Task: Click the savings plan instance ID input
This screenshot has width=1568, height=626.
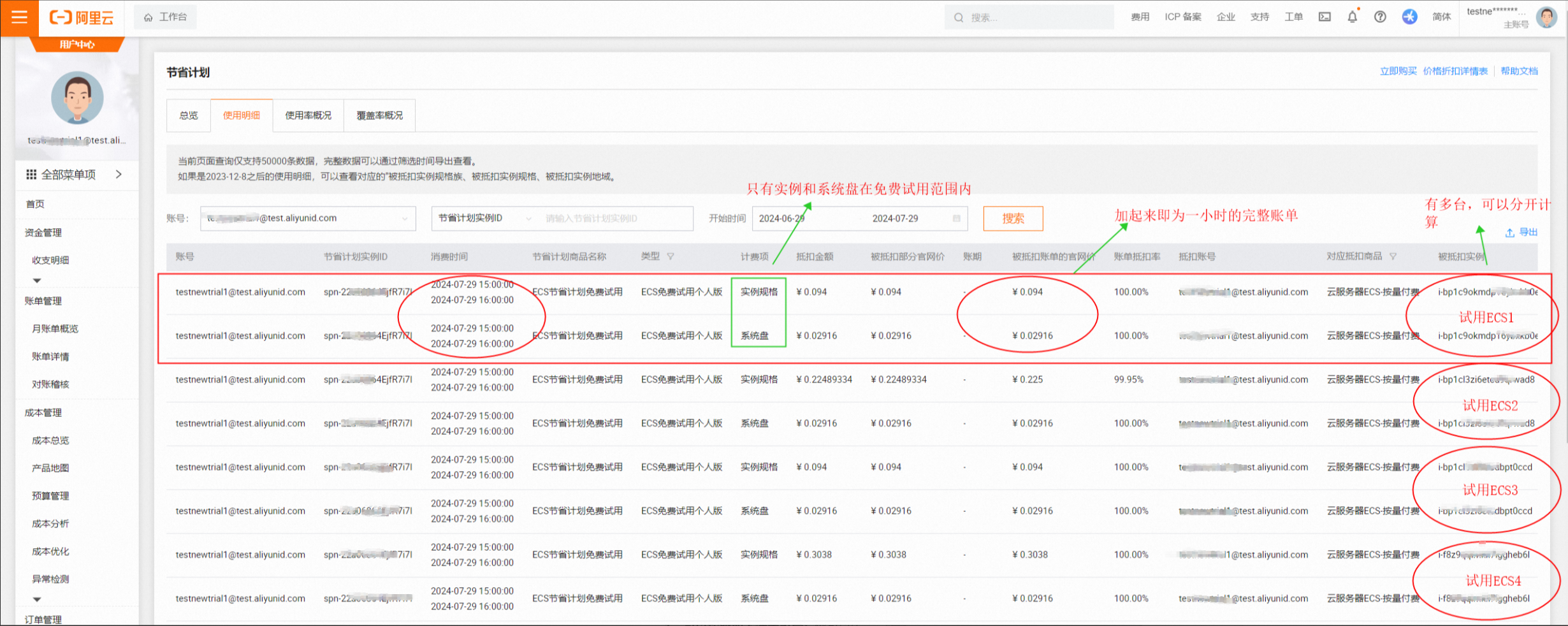Action: 615,218
